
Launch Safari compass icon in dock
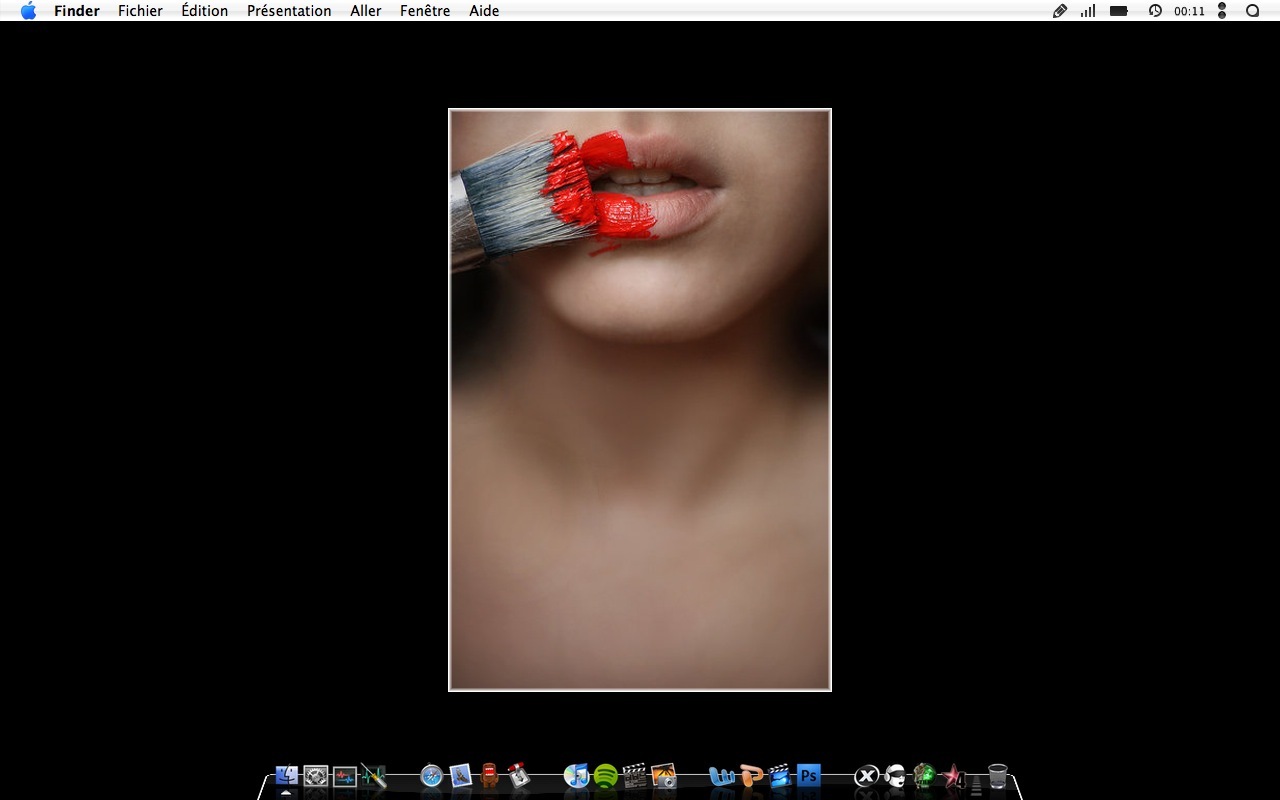(x=432, y=776)
